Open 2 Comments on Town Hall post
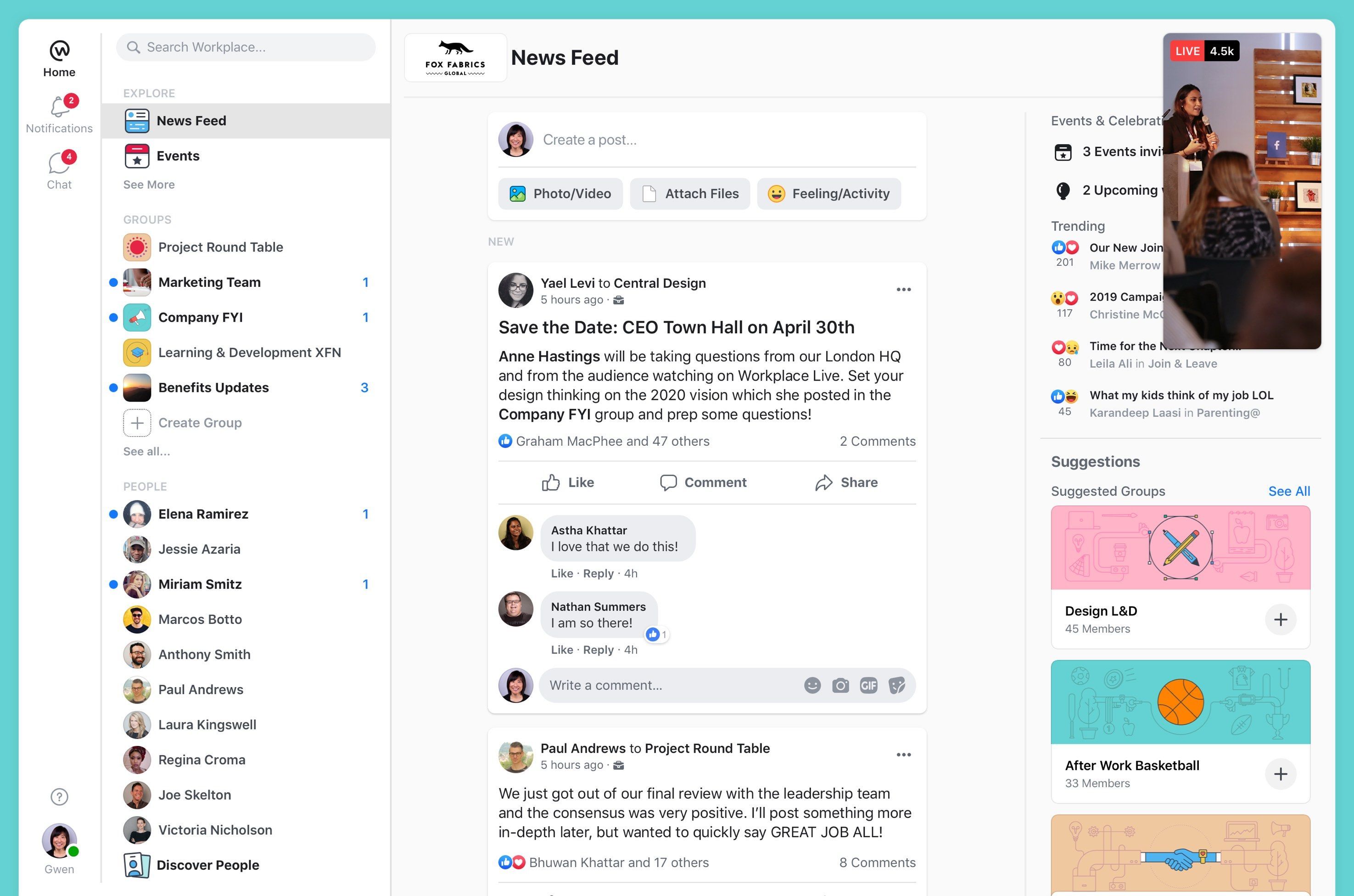The image size is (1354, 896). click(x=877, y=441)
